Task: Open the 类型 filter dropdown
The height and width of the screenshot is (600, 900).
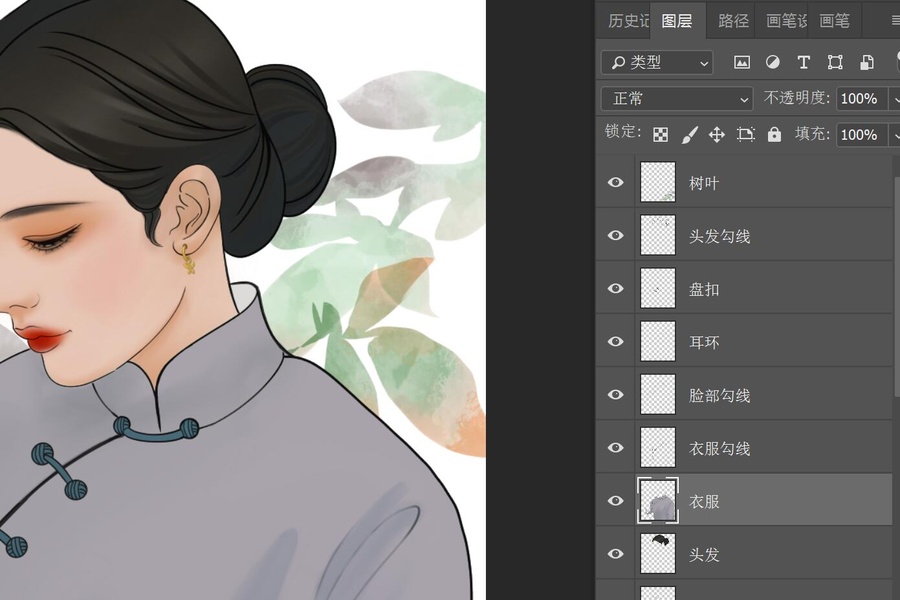Action: (x=657, y=62)
